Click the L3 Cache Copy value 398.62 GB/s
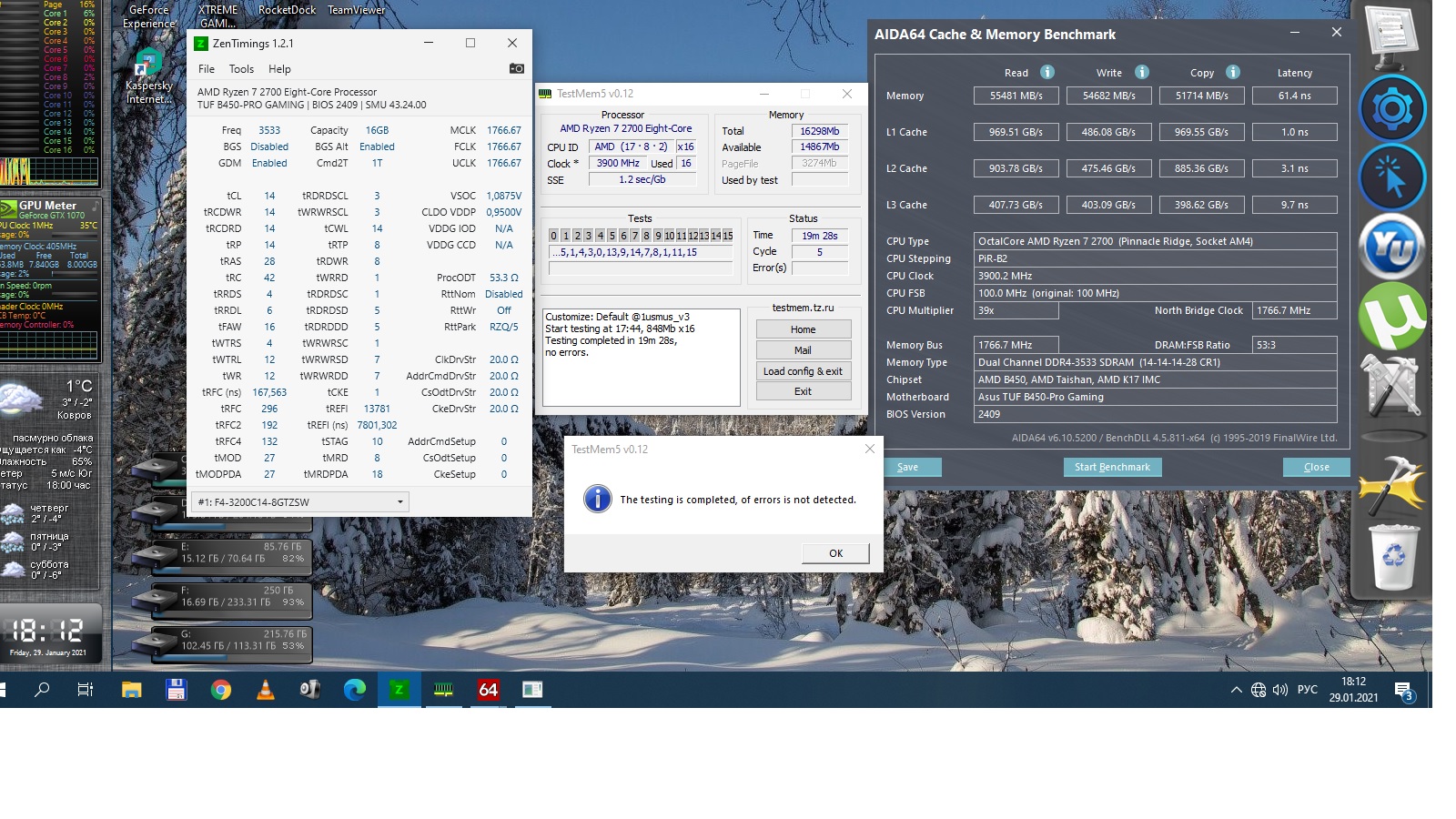Screen dimensions: 1456x819 [x=1201, y=205]
